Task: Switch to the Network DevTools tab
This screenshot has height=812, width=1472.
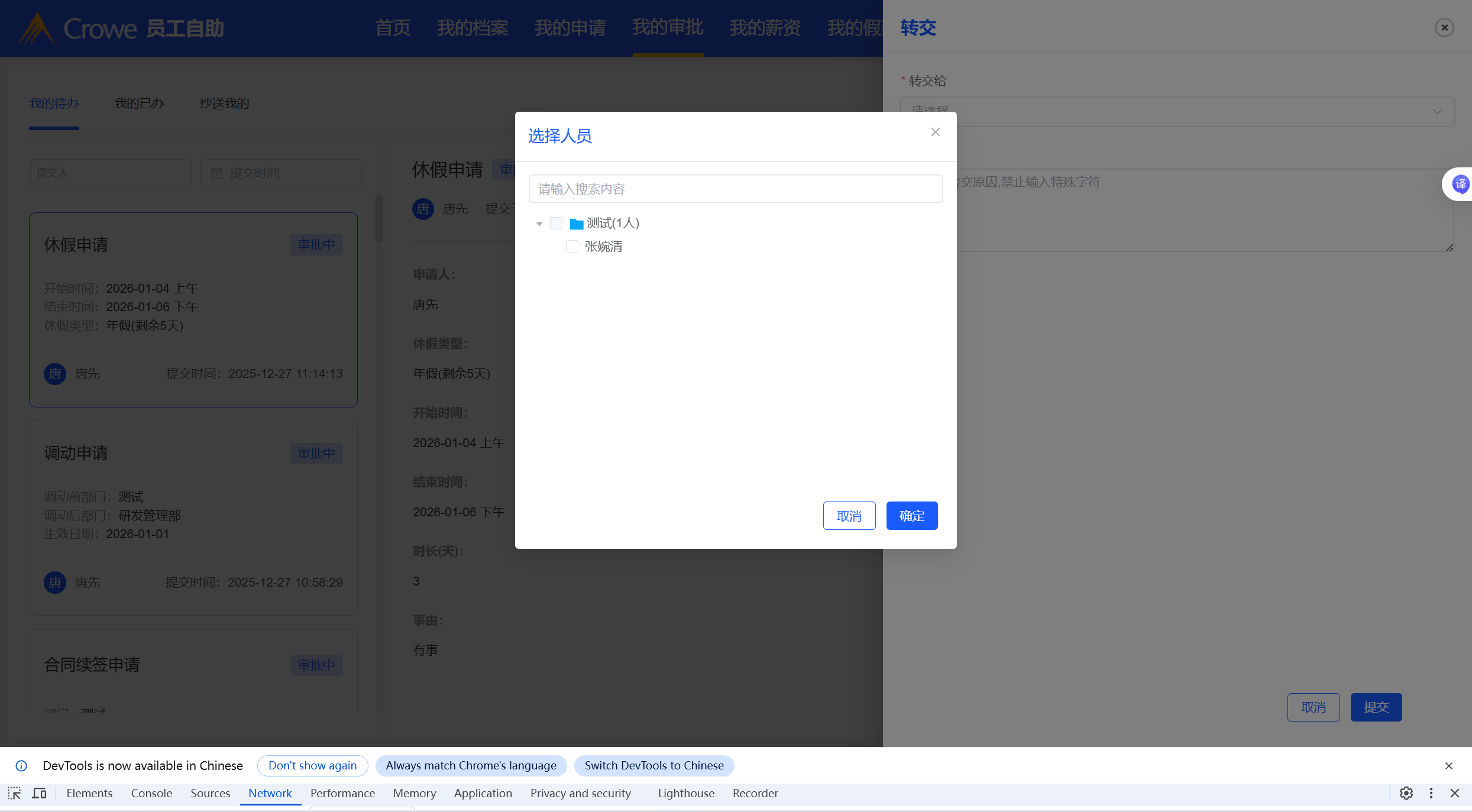Action: pos(270,793)
